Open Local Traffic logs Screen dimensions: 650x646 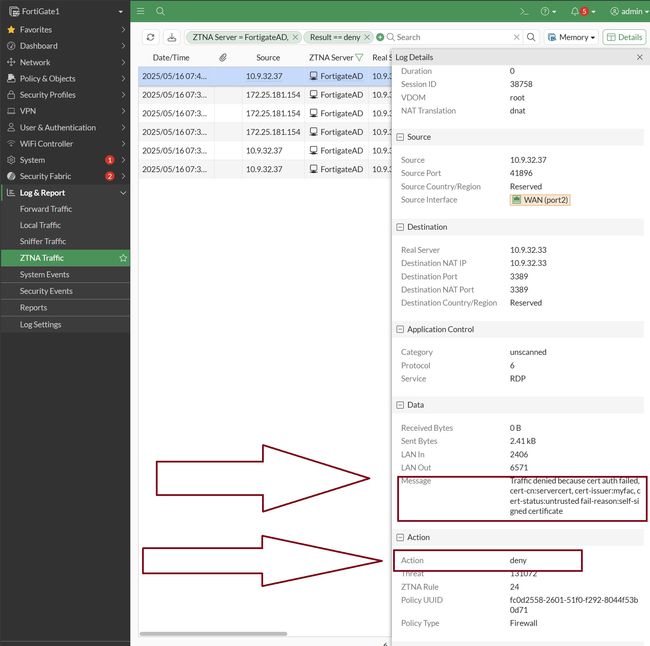(40, 225)
